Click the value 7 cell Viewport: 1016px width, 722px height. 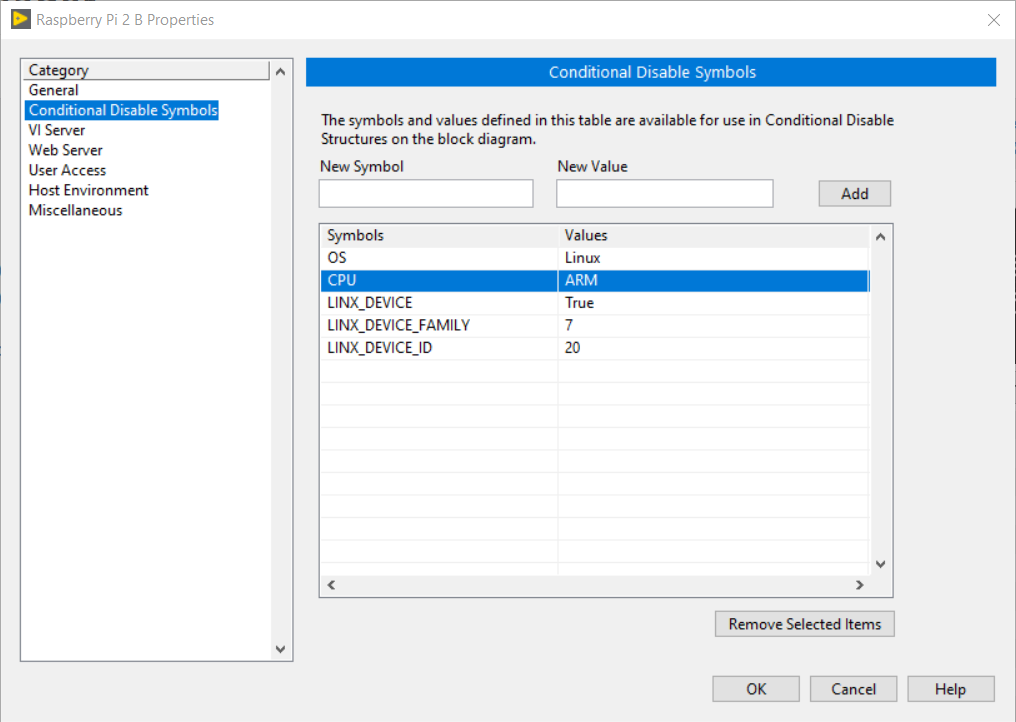pos(713,325)
